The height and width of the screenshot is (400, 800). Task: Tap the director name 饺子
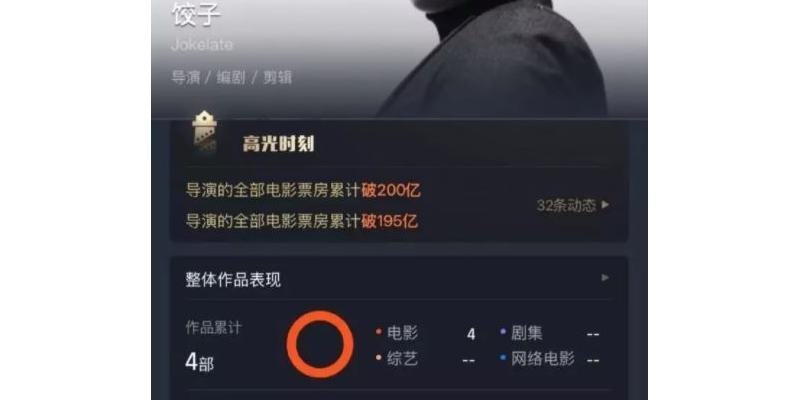[196, 14]
